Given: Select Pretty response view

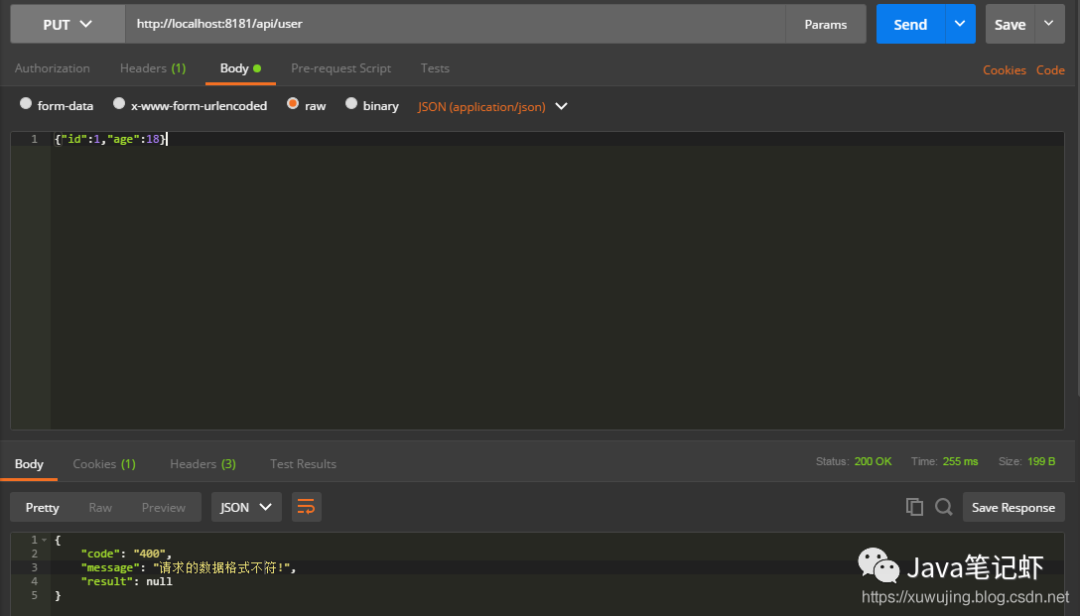Looking at the screenshot, I should 42,507.
